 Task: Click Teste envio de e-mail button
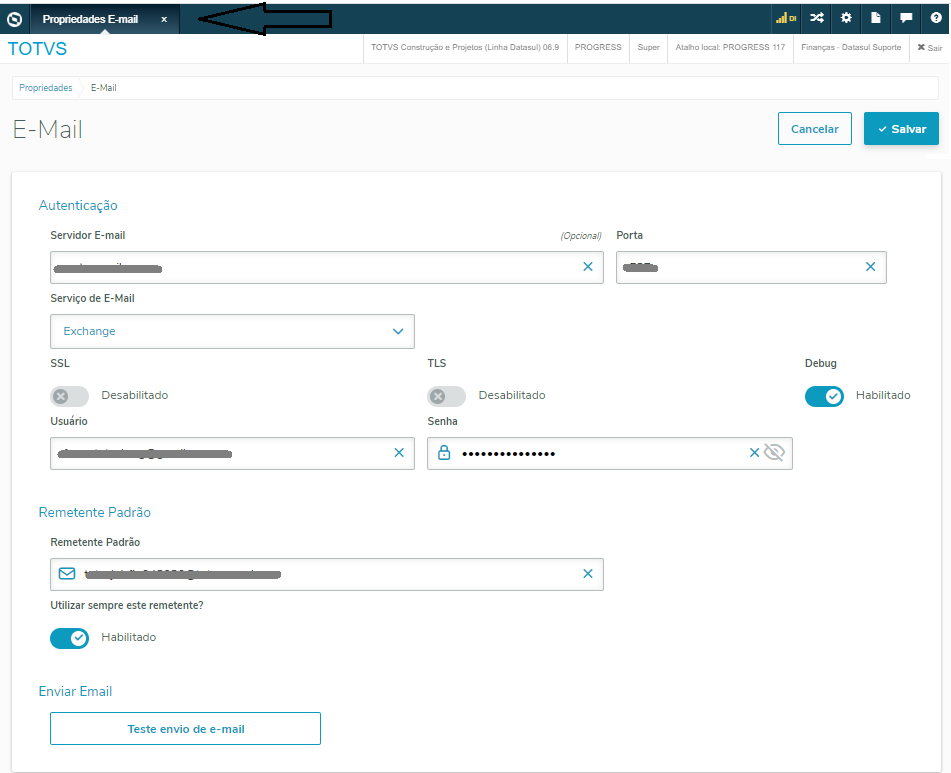pos(186,729)
